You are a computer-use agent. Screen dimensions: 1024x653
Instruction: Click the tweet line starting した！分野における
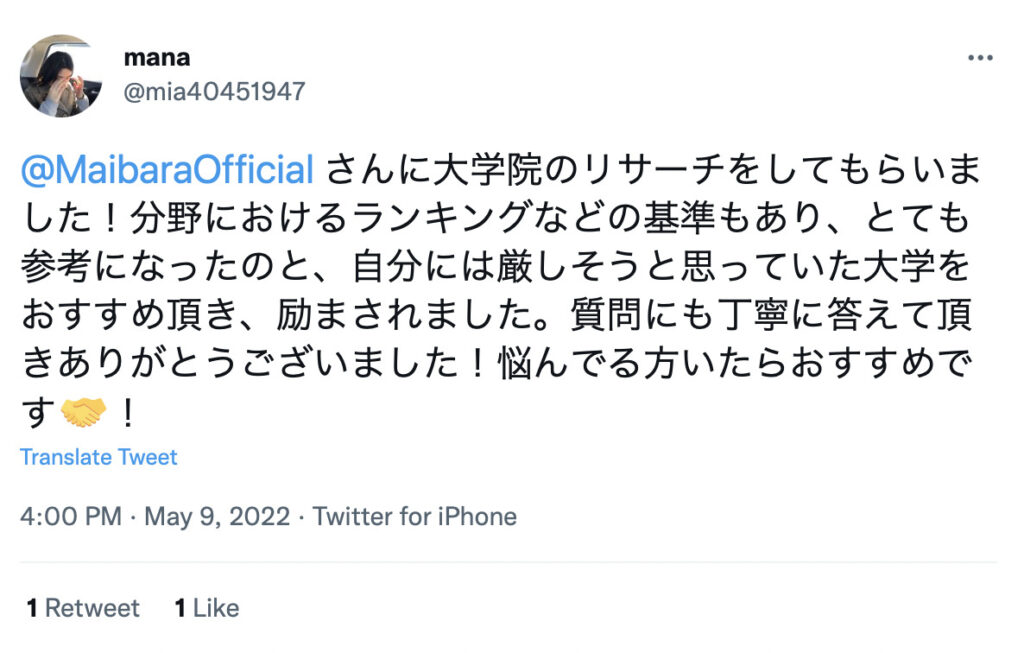[x=495, y=218]
